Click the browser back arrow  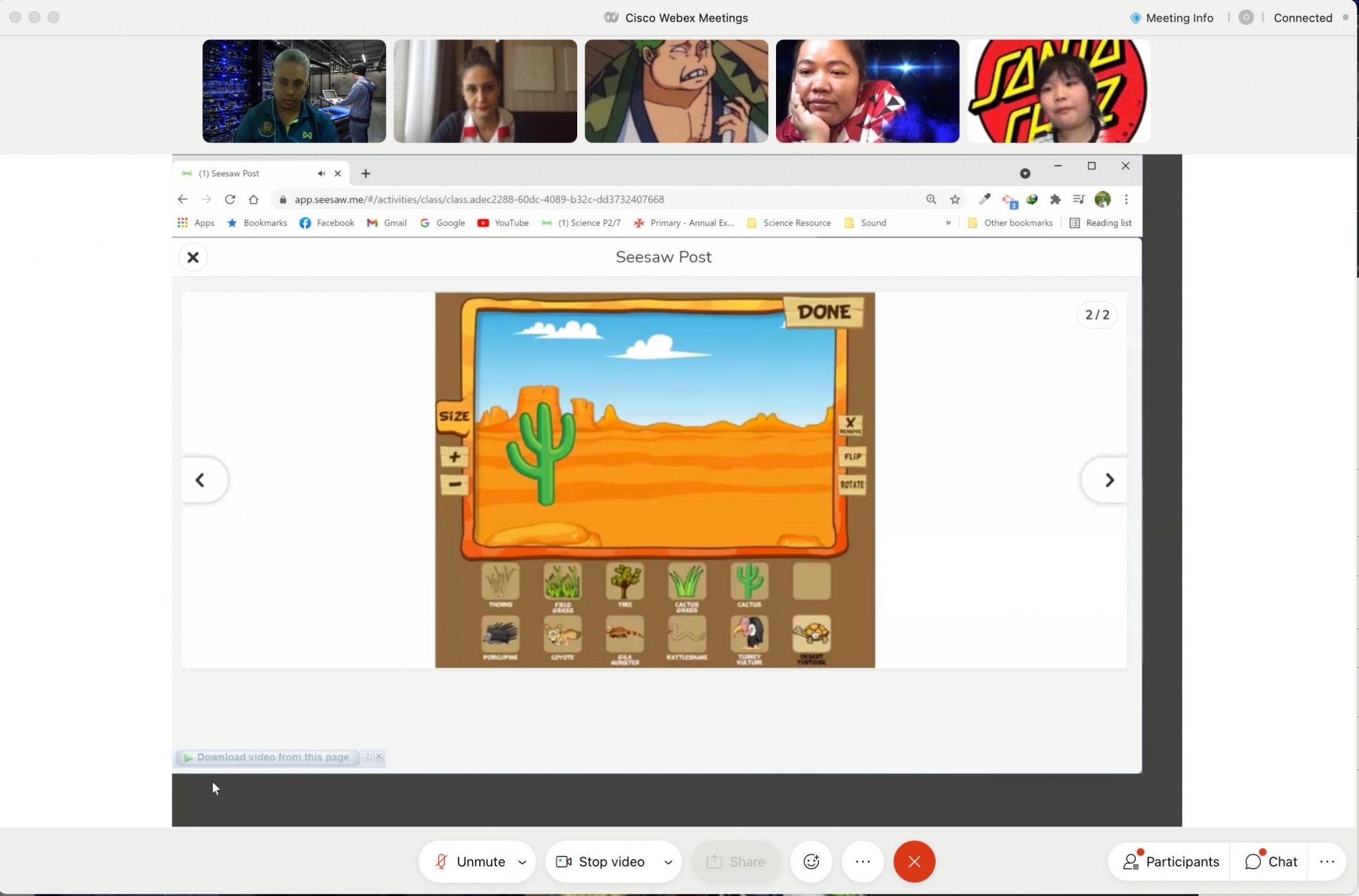pos(182,200)
